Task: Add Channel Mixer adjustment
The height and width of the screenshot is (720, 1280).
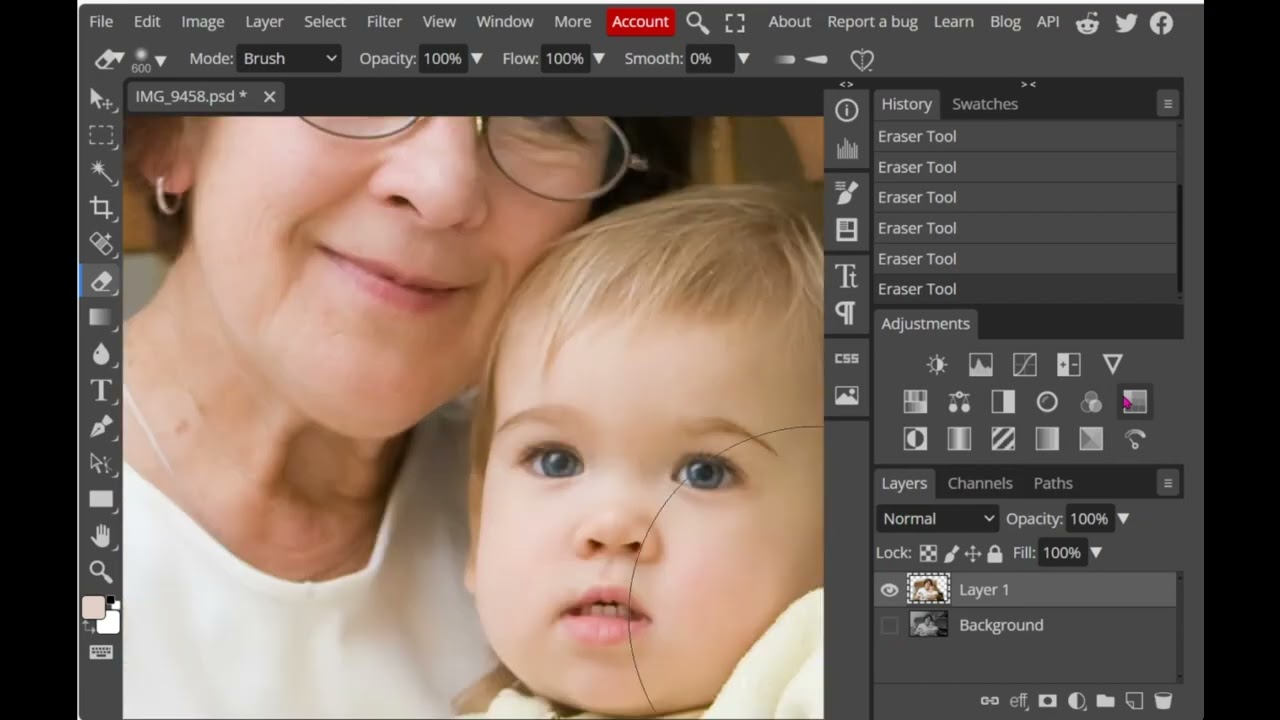Action: 1091,402
